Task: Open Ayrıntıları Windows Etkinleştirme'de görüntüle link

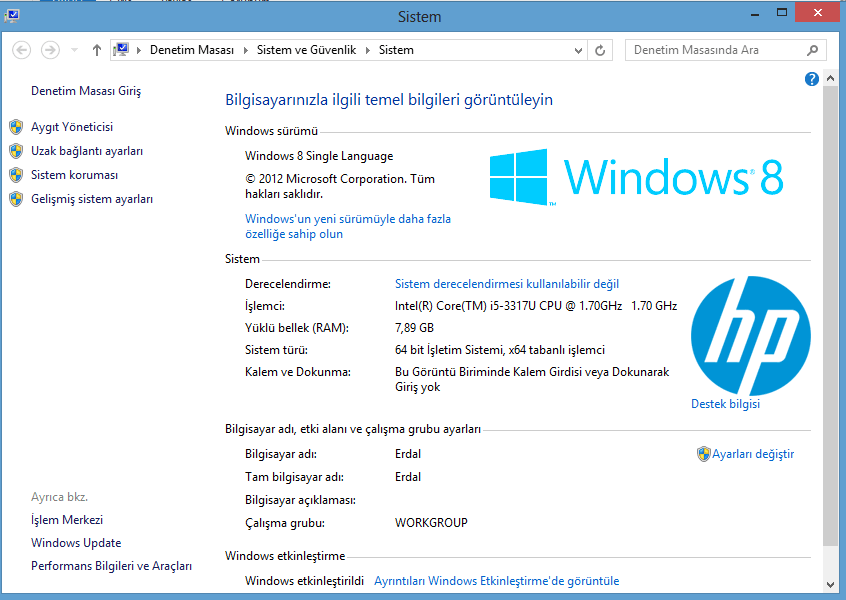Action: 496,581
